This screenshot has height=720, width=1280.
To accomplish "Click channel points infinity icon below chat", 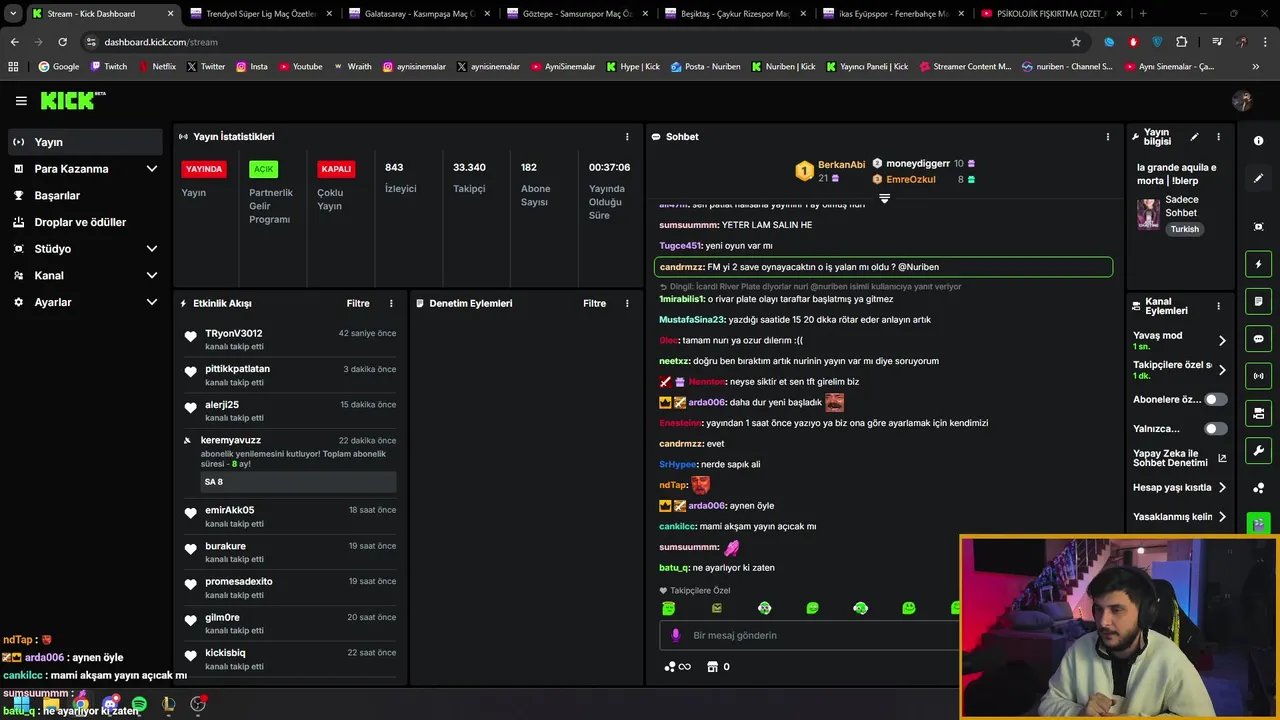I will 677,667.
